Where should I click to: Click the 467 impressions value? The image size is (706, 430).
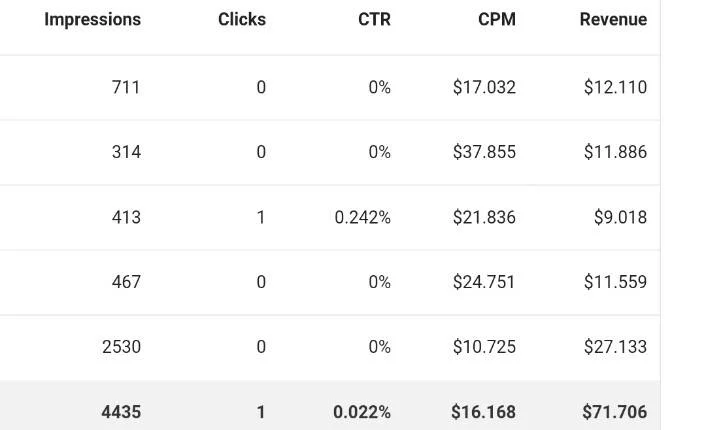126,282
